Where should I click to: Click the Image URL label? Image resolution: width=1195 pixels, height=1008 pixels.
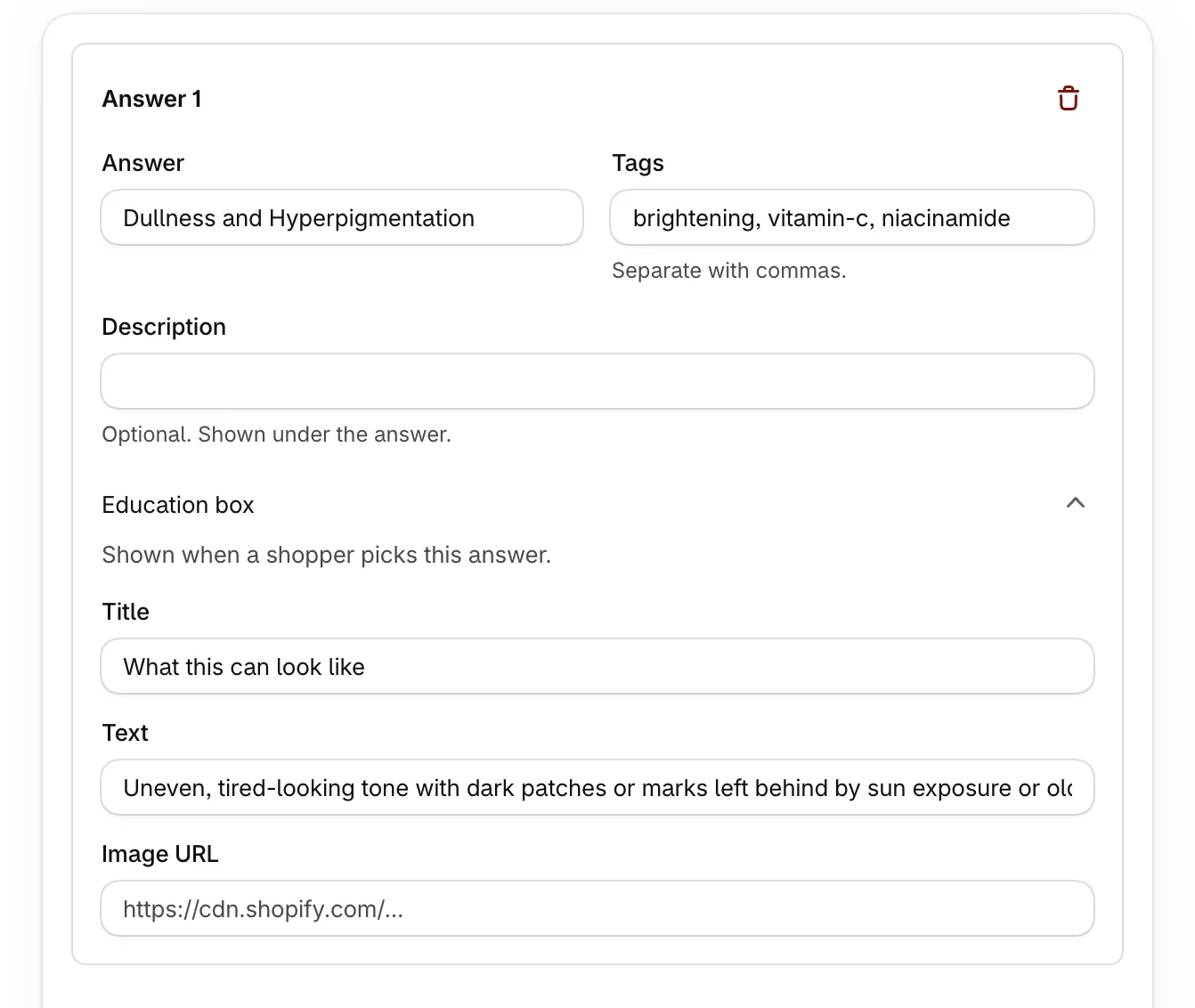tap(160, 854)
